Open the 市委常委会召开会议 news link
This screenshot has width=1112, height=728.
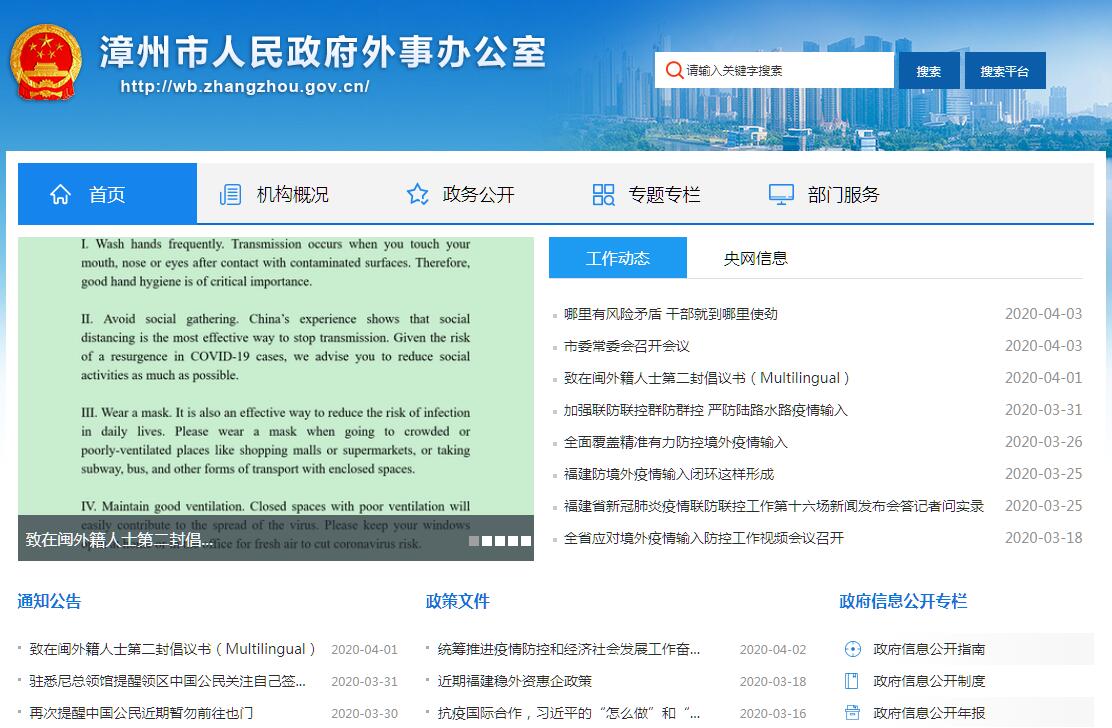point(627,346)
